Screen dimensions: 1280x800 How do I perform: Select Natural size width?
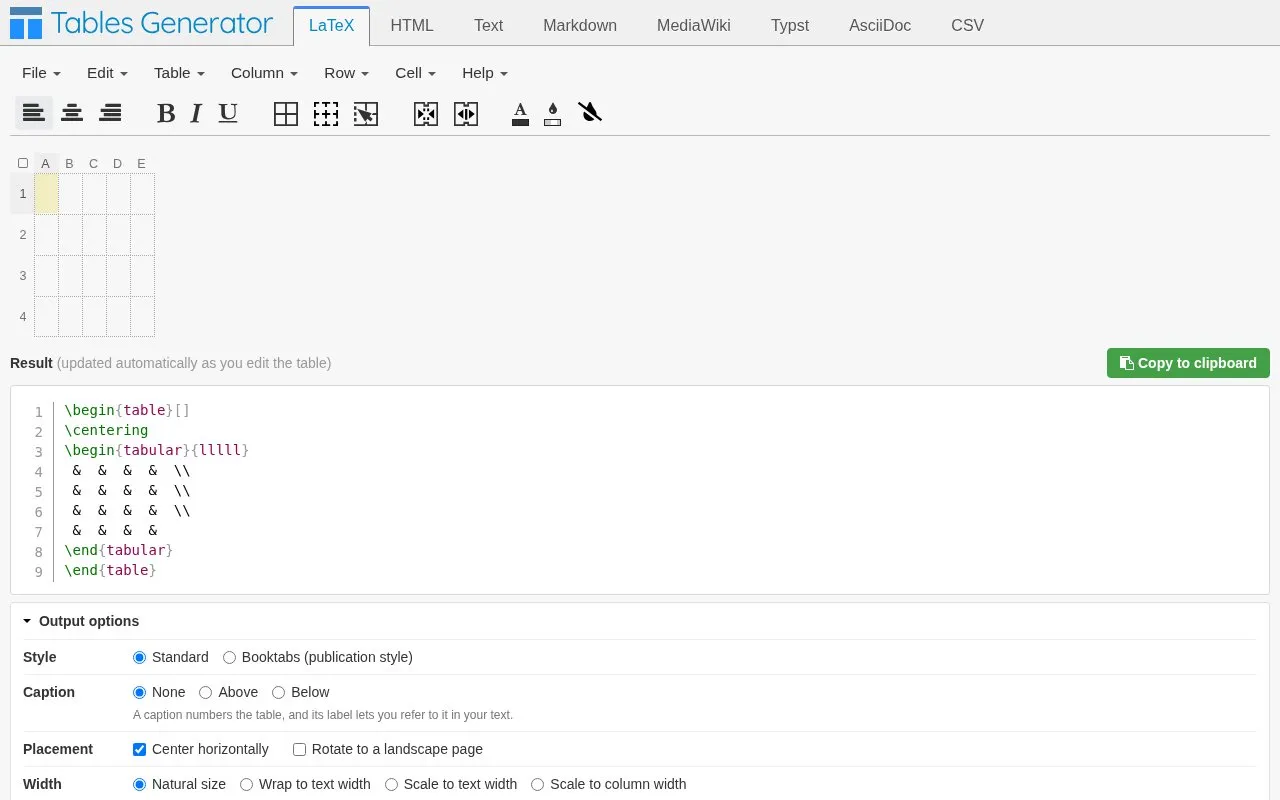click(140, 784)
